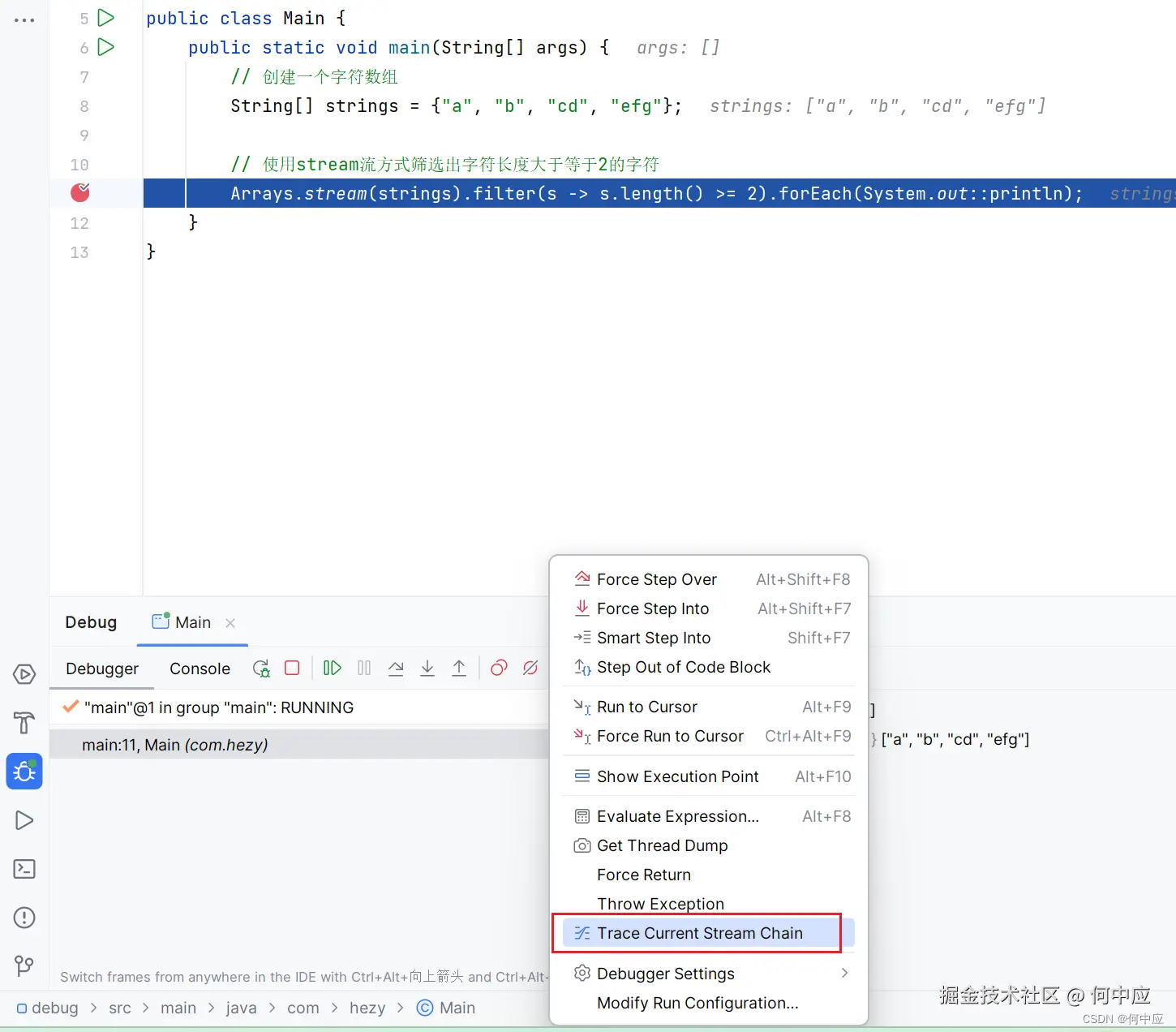
Task: Select Show Execution Point
Action: (709, 776)
